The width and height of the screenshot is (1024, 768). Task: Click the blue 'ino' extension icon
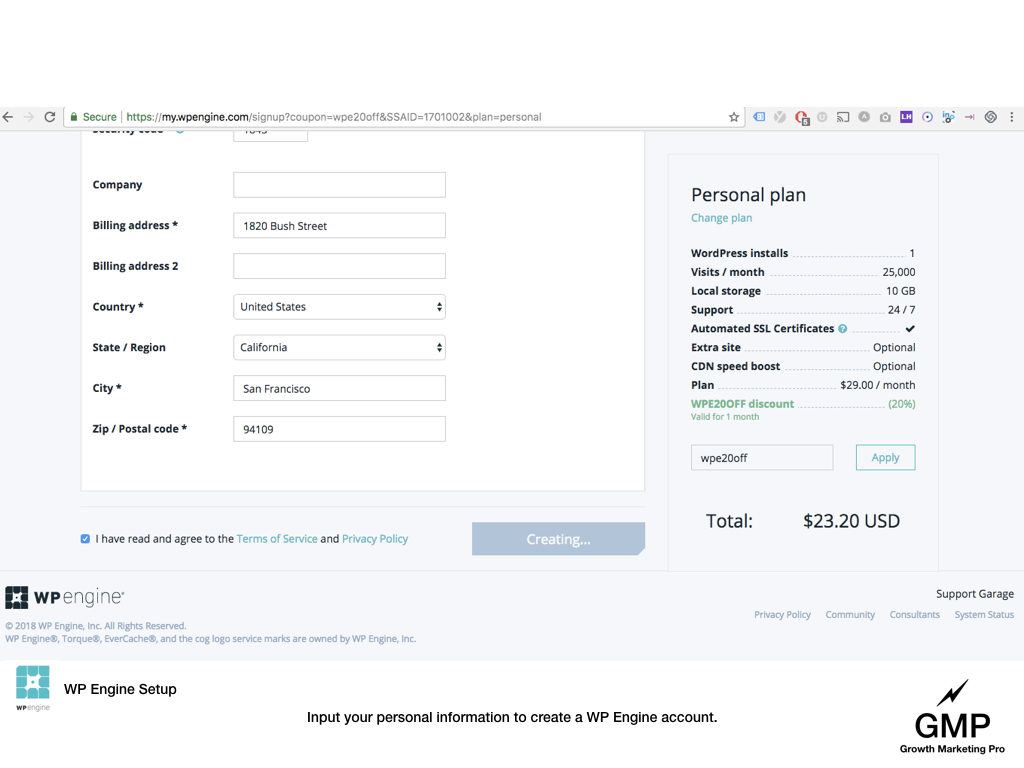[948, 117]
